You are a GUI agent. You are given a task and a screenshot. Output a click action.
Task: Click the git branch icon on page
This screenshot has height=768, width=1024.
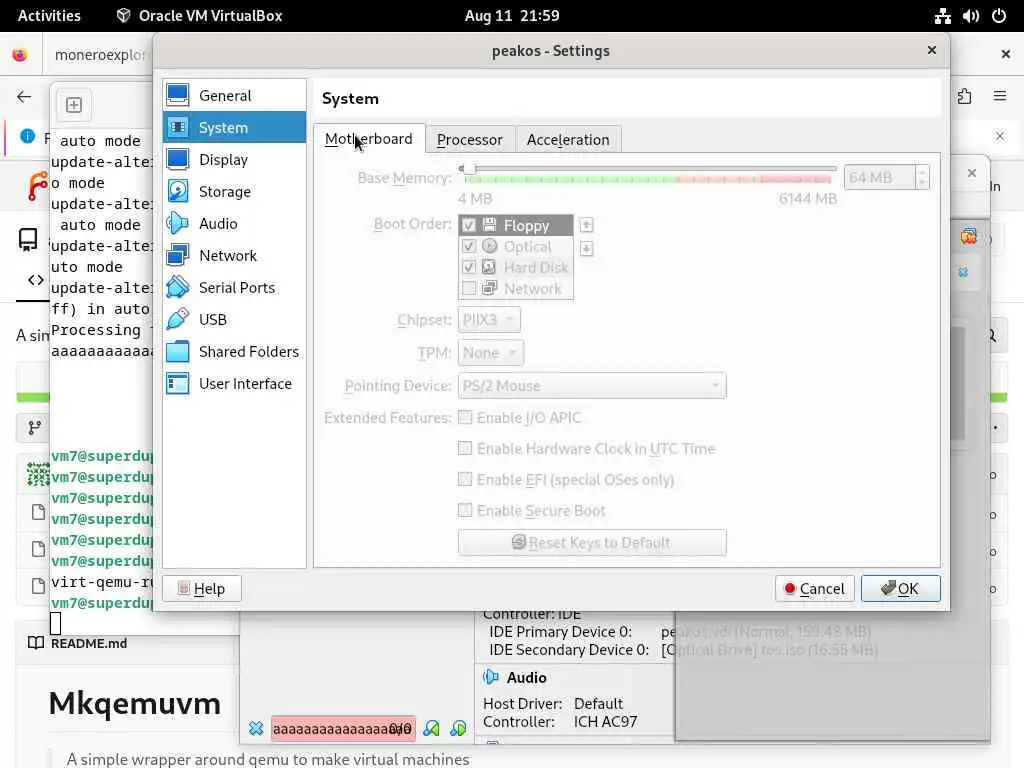tap(35, 428)
